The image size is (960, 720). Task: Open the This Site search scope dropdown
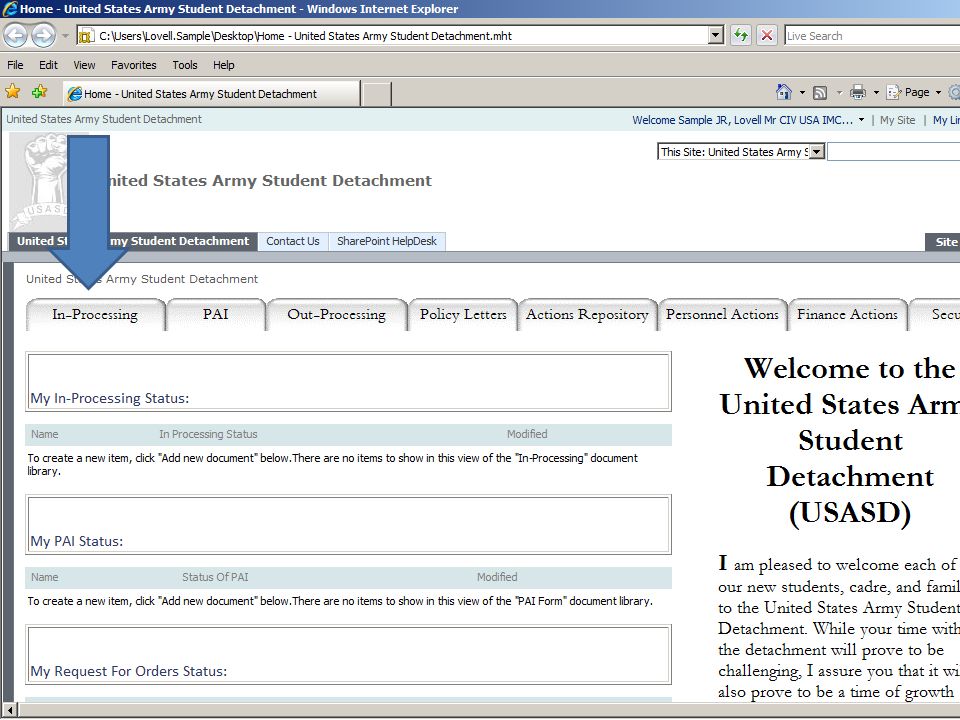[x=817, y=152]
